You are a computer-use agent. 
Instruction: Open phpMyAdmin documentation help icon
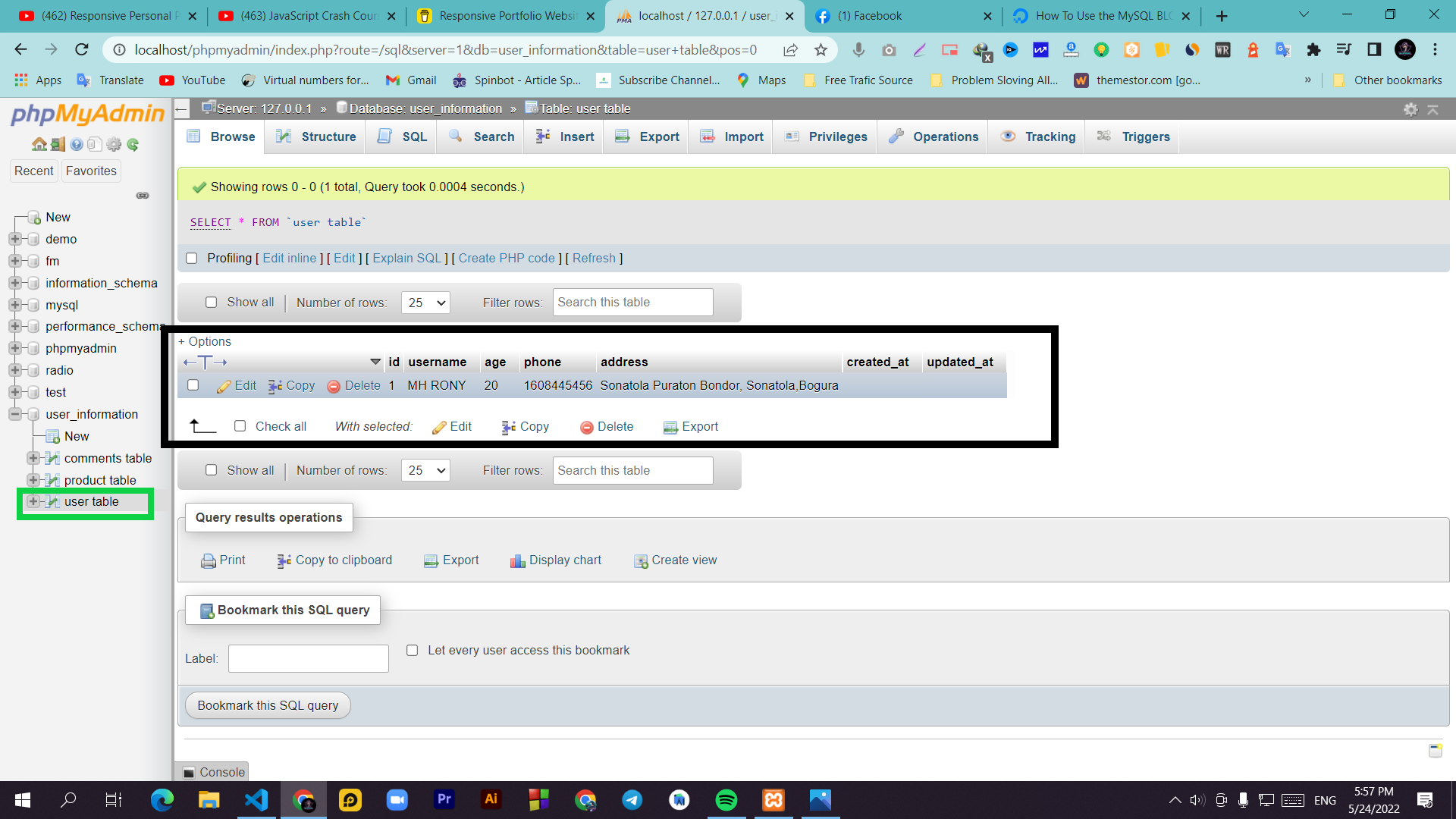click(77, 144)
